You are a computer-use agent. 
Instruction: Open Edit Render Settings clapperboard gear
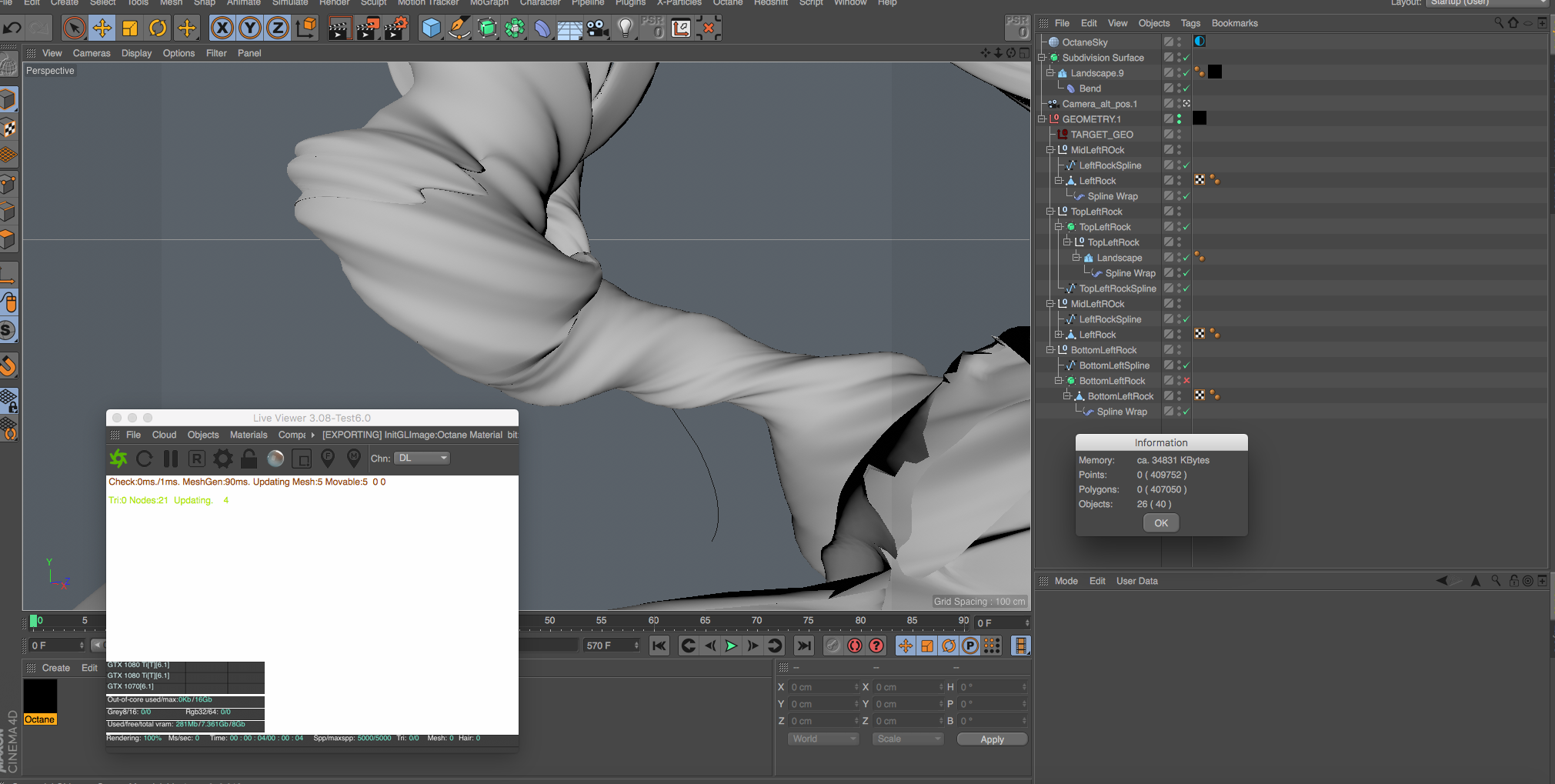pyautogui.click(x=395, y=28)
